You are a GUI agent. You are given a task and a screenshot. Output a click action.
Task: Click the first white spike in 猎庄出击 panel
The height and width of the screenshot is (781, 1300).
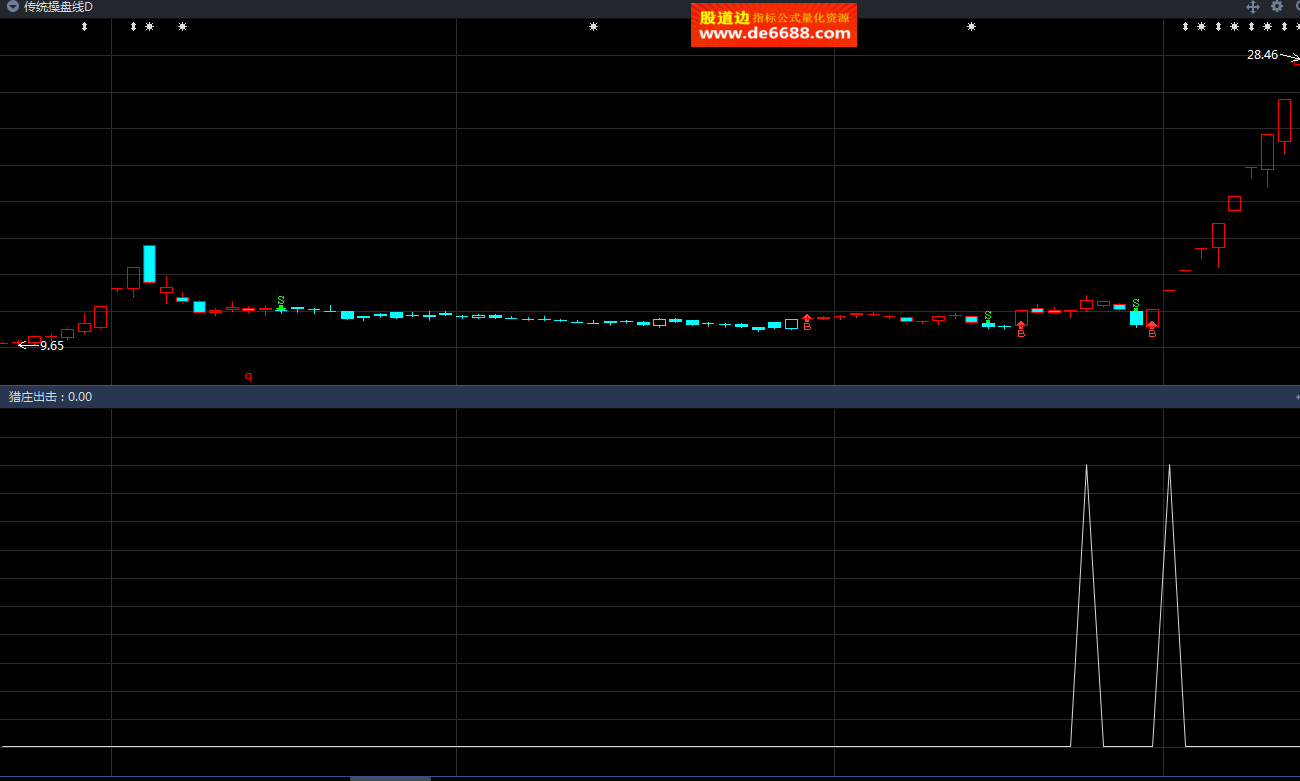1087,605
